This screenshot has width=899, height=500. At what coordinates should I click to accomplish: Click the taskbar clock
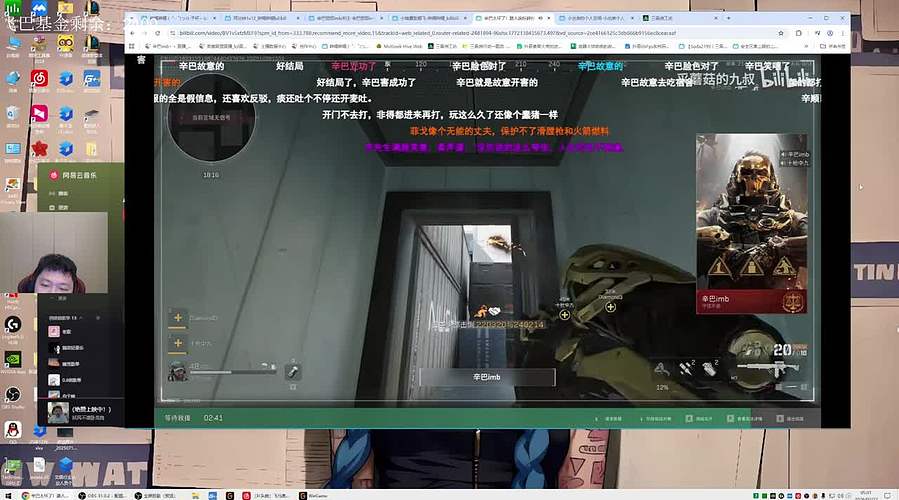(865, 495)
